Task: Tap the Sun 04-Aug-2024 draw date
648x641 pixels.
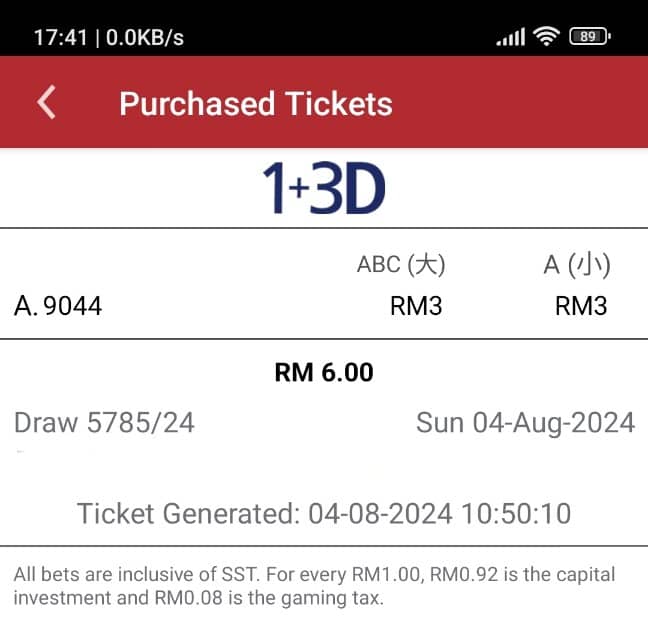Action: [525, 422]
